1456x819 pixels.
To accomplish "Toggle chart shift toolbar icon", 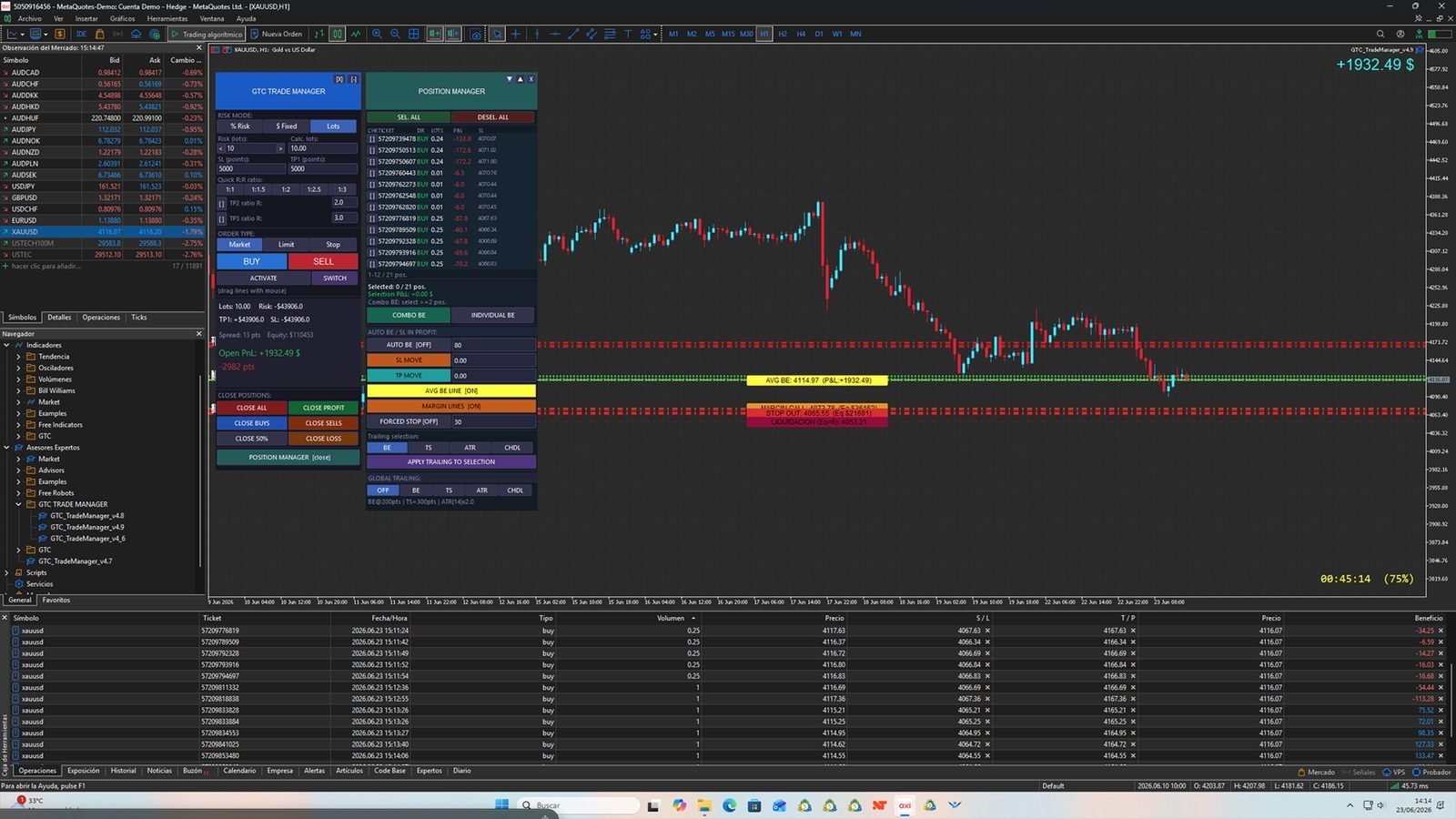I will click(x=452, y=34).
